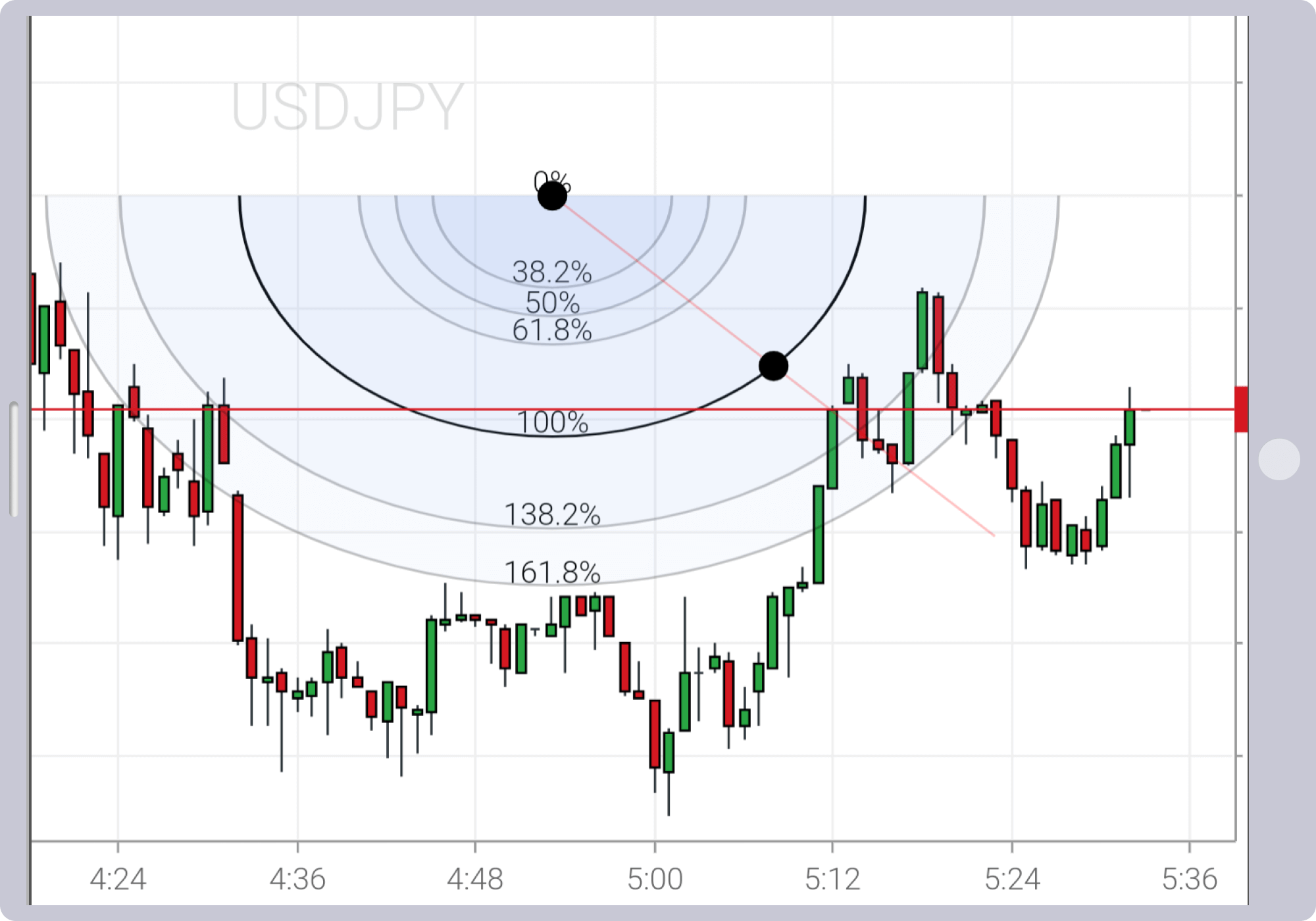Click the 50% arc level label
This screenshot has height=921, width=1316.
tap(552, 303)
